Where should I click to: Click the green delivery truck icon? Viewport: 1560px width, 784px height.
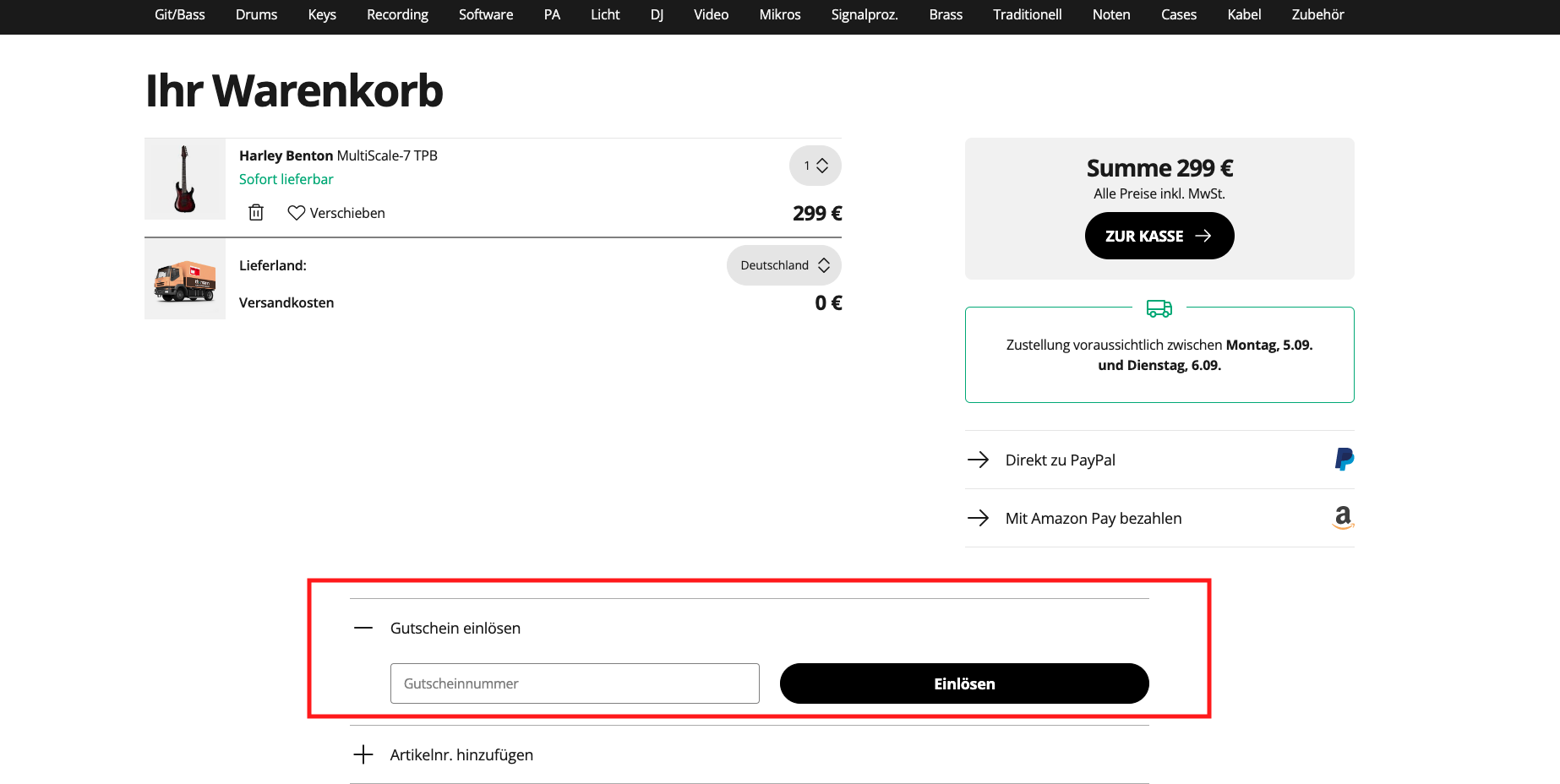[x=1159, y=308]
